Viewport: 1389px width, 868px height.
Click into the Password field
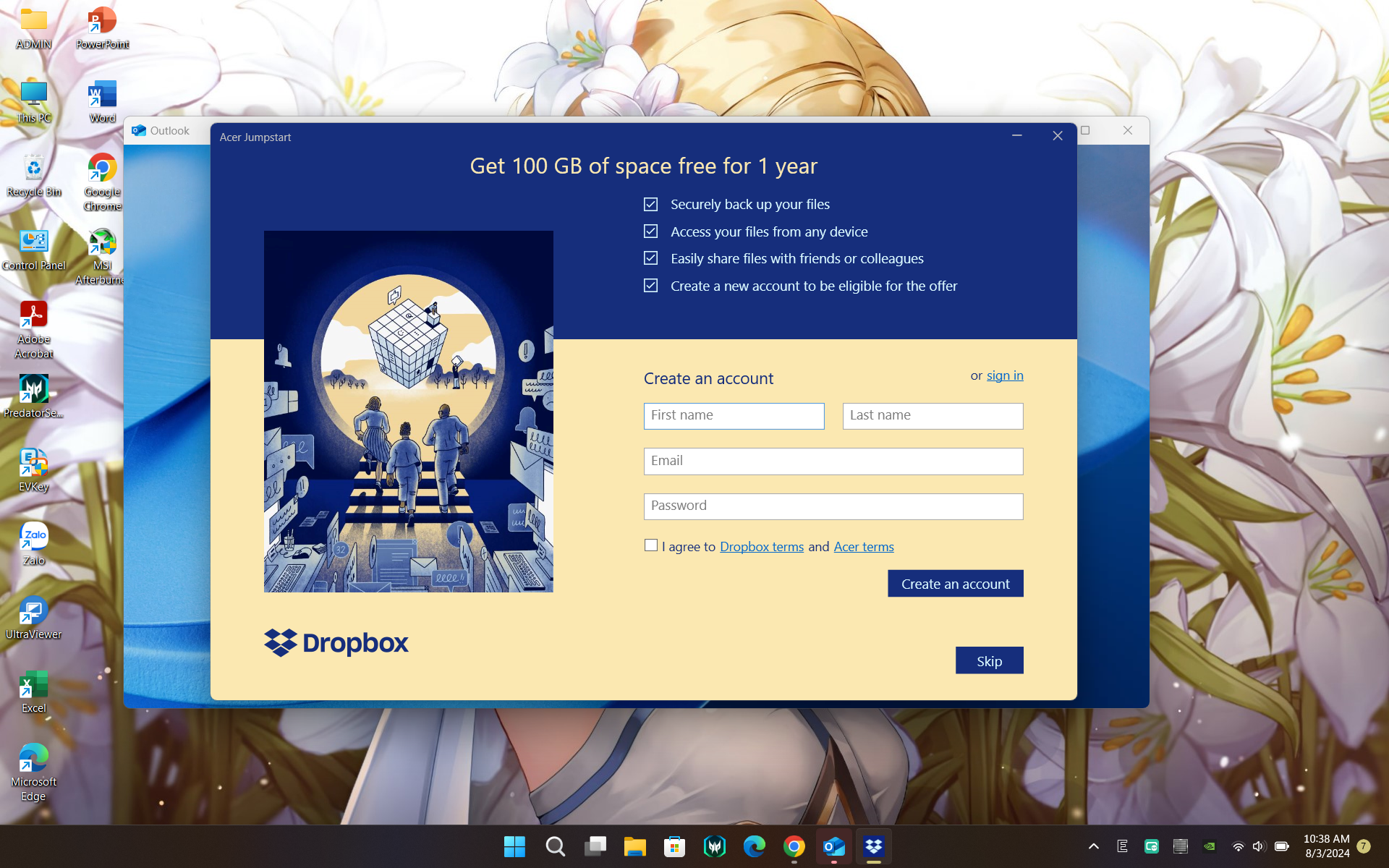833,506
